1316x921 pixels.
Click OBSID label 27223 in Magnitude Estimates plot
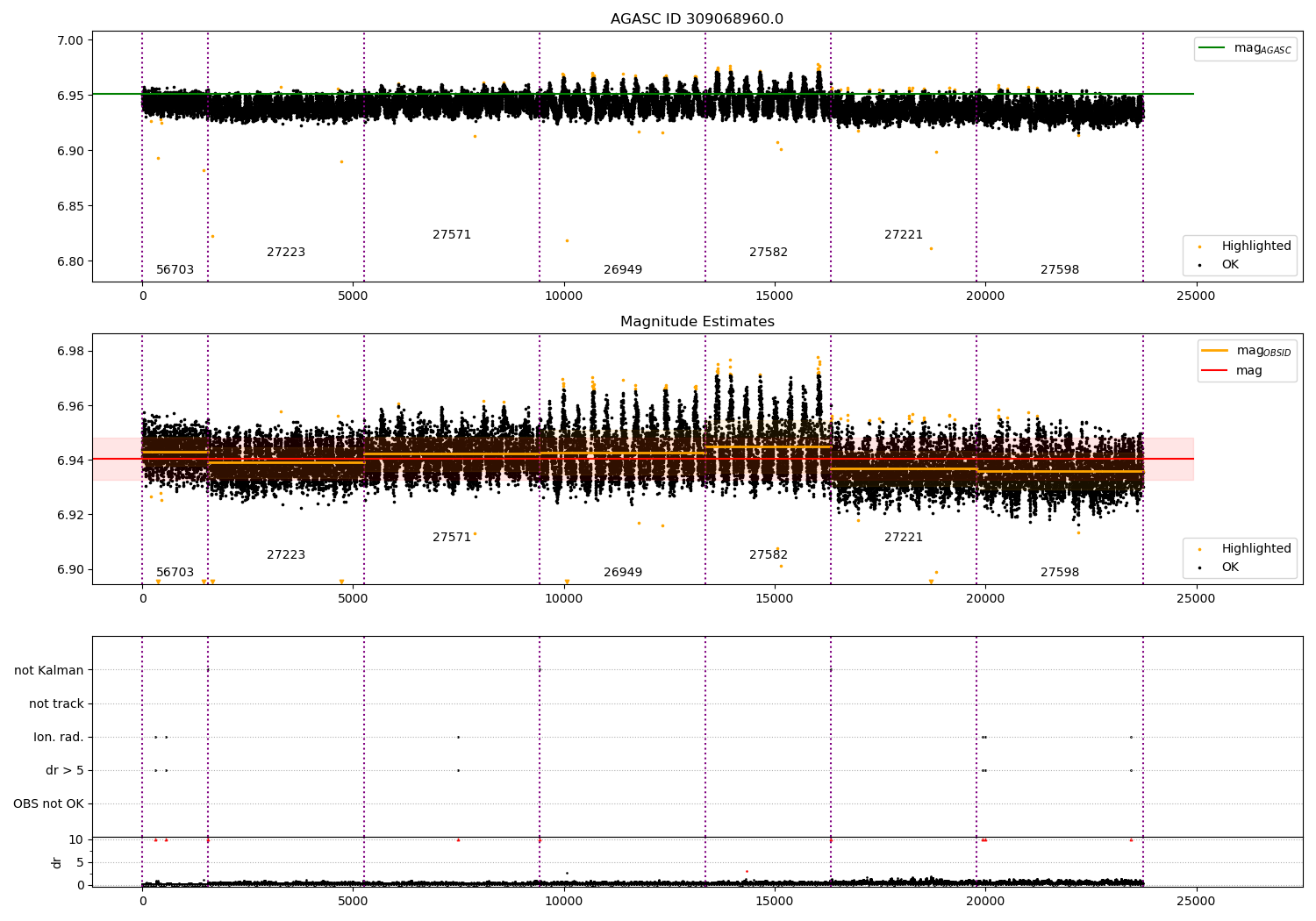click(286, 555)
